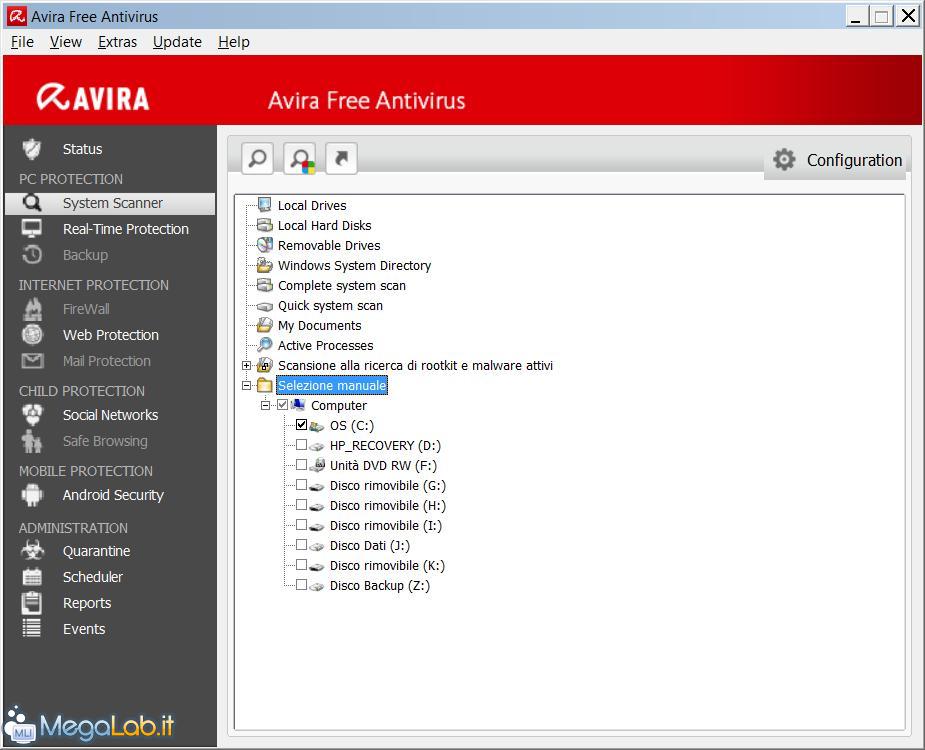Click the Mail Protection envelope icon

click(x=32, y=361)
